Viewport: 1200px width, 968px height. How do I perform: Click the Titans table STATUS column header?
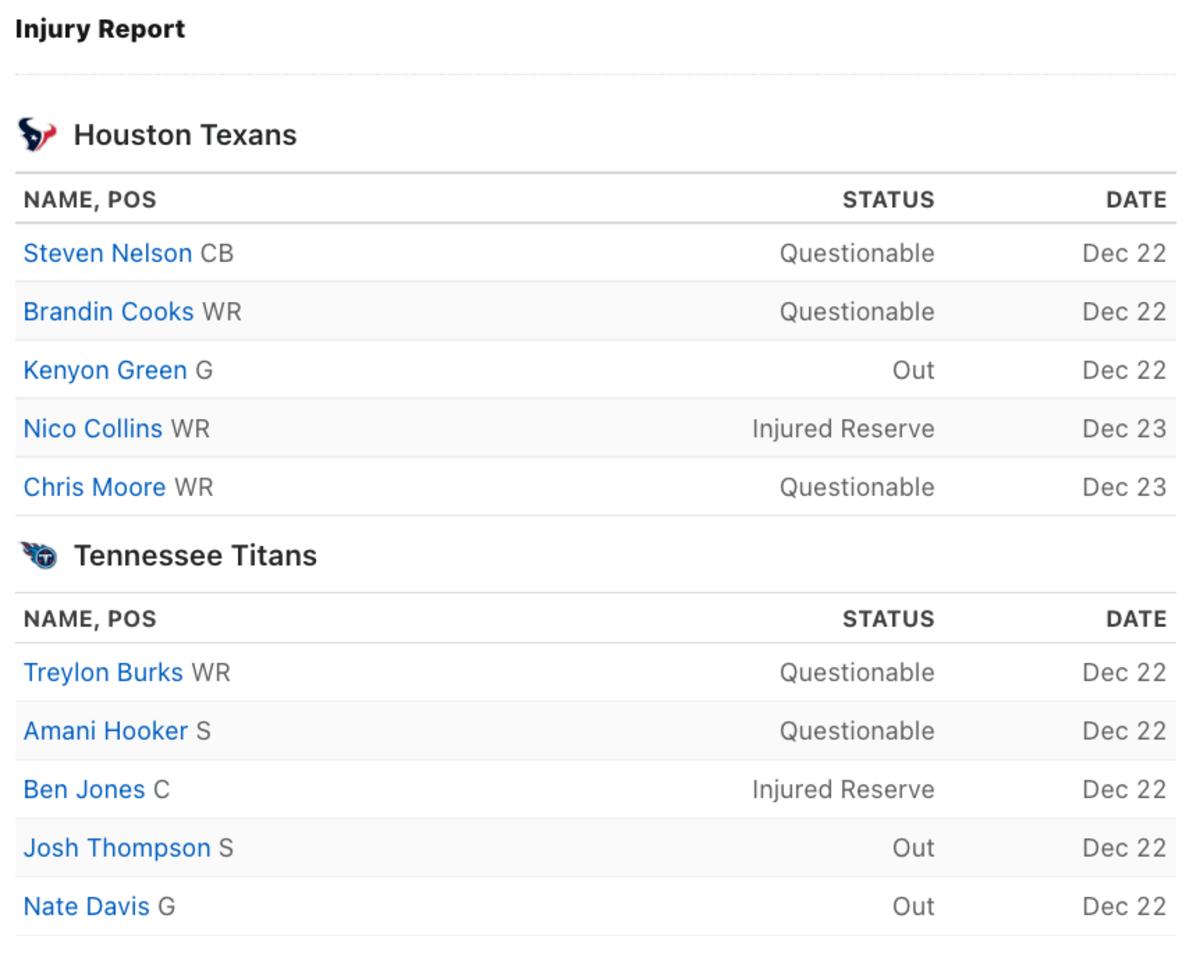tap(888, 619)
